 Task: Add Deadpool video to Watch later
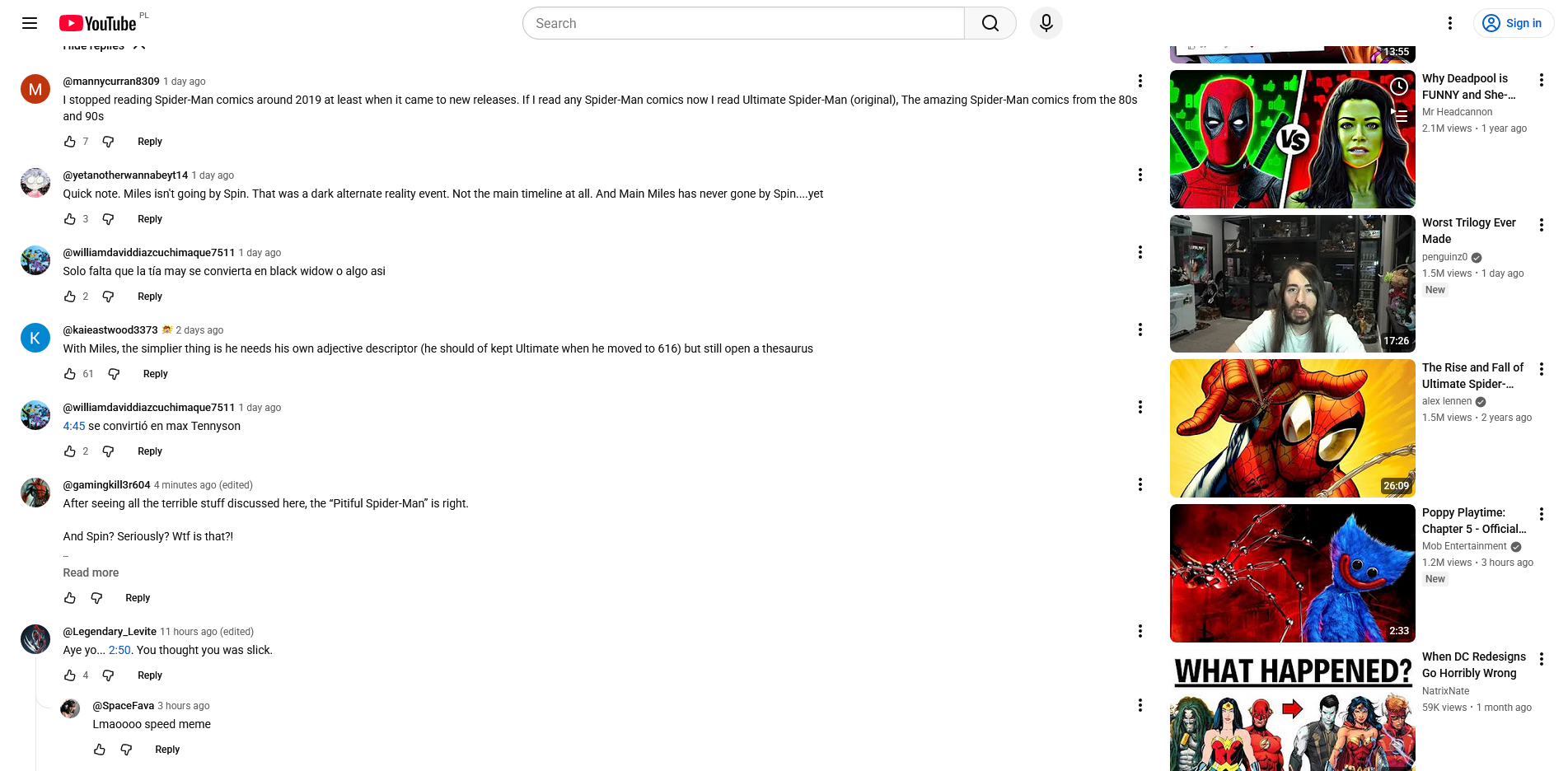1399,86
